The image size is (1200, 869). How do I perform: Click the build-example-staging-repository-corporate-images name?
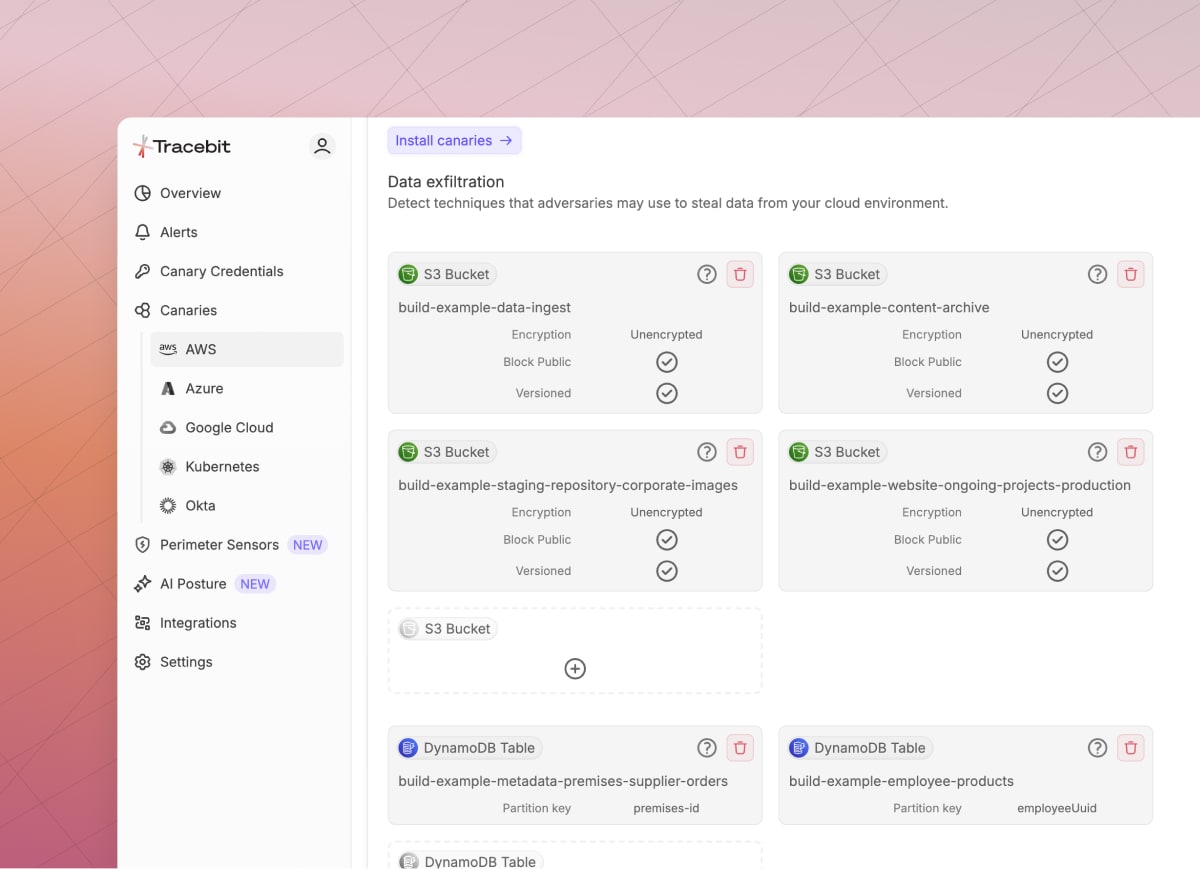[568, 485]
